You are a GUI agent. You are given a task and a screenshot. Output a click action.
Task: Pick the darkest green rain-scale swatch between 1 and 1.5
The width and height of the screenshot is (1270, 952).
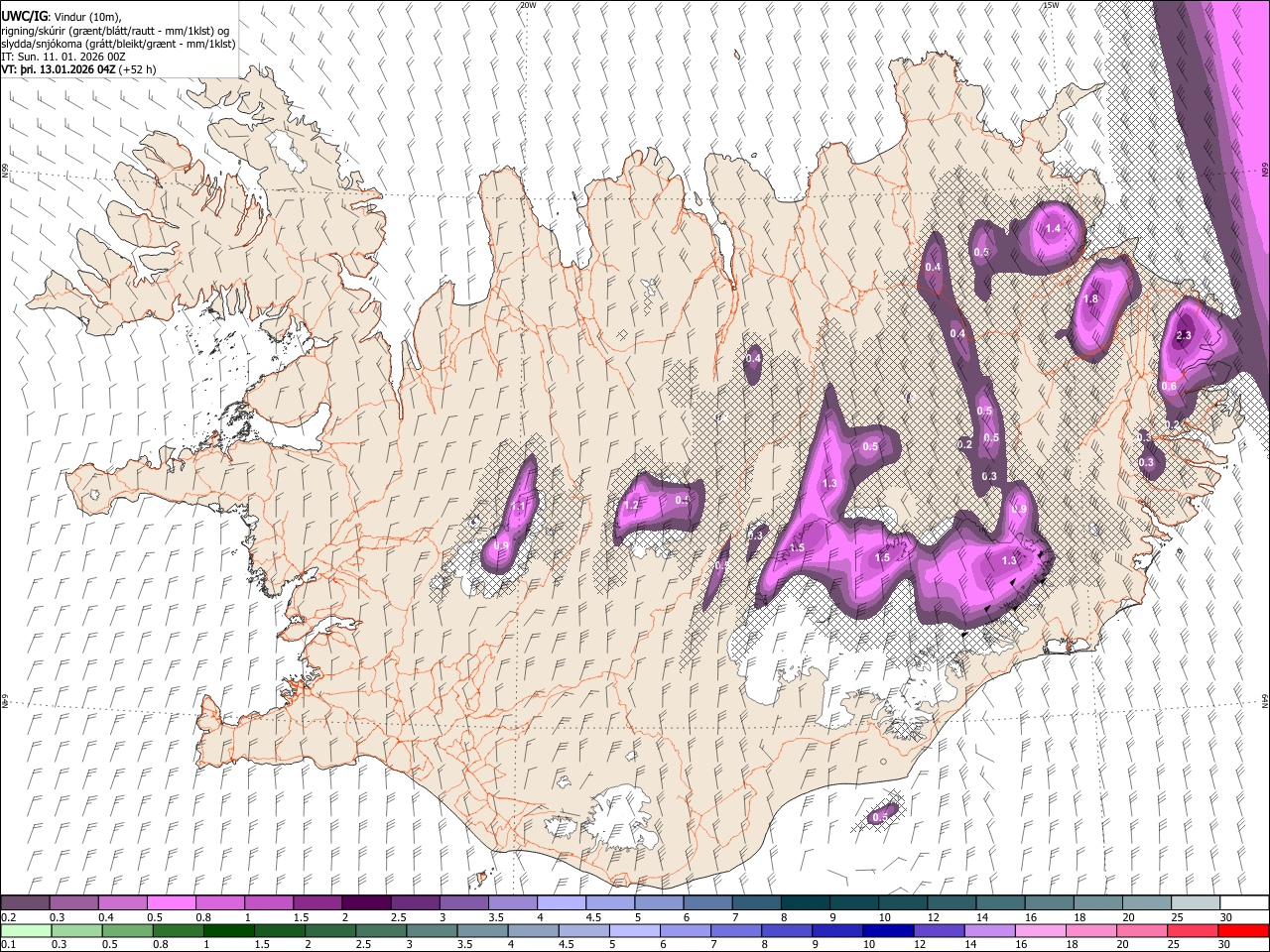tap(228, 930)
